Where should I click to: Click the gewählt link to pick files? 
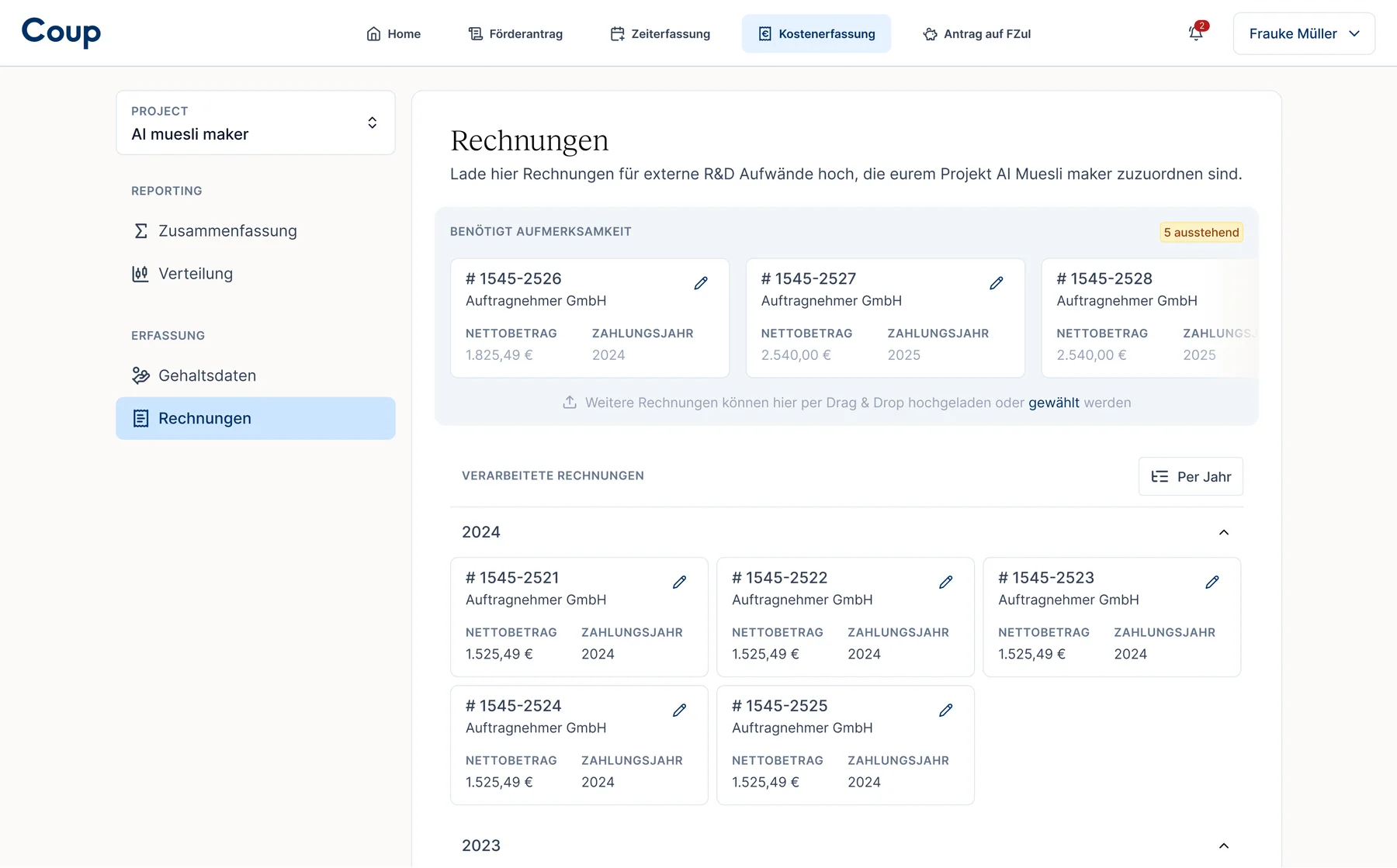pyautogui.click(x=1053, y=403)
